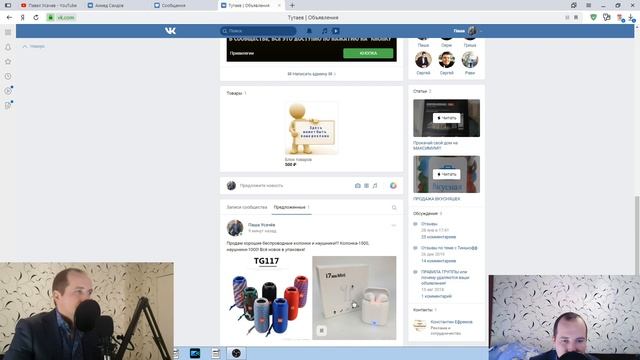Click the profile avatar in VK header
The height and width of the screenshot is (360, 640).
pyautogui.click(x=472, y=31)
